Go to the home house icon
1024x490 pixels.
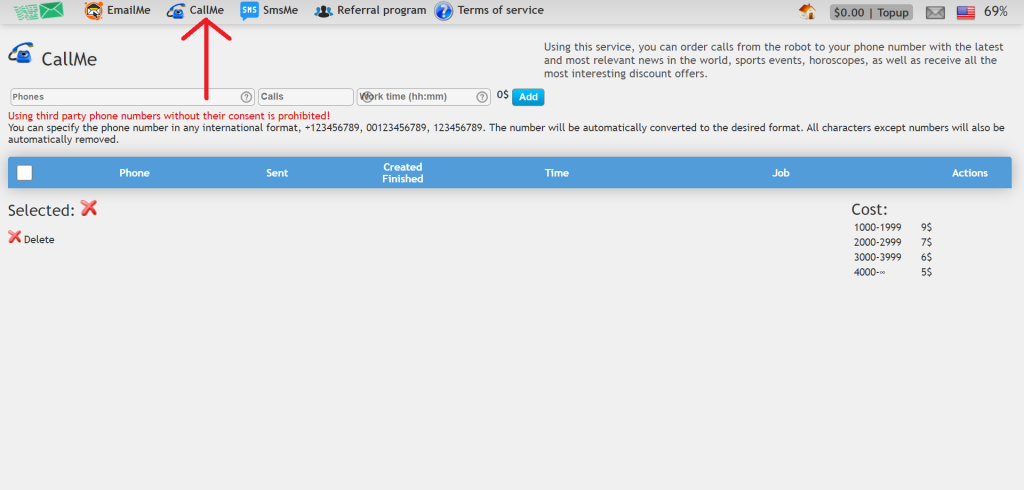(808, 11)
